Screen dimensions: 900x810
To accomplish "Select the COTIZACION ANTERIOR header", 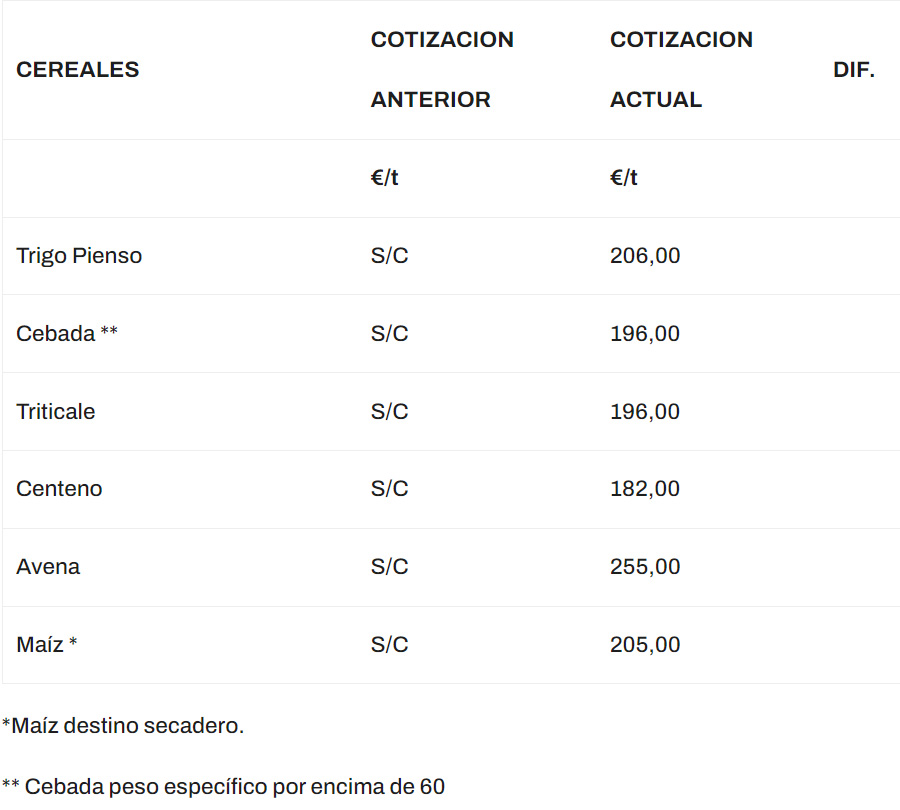I will [x=441, y=70].
